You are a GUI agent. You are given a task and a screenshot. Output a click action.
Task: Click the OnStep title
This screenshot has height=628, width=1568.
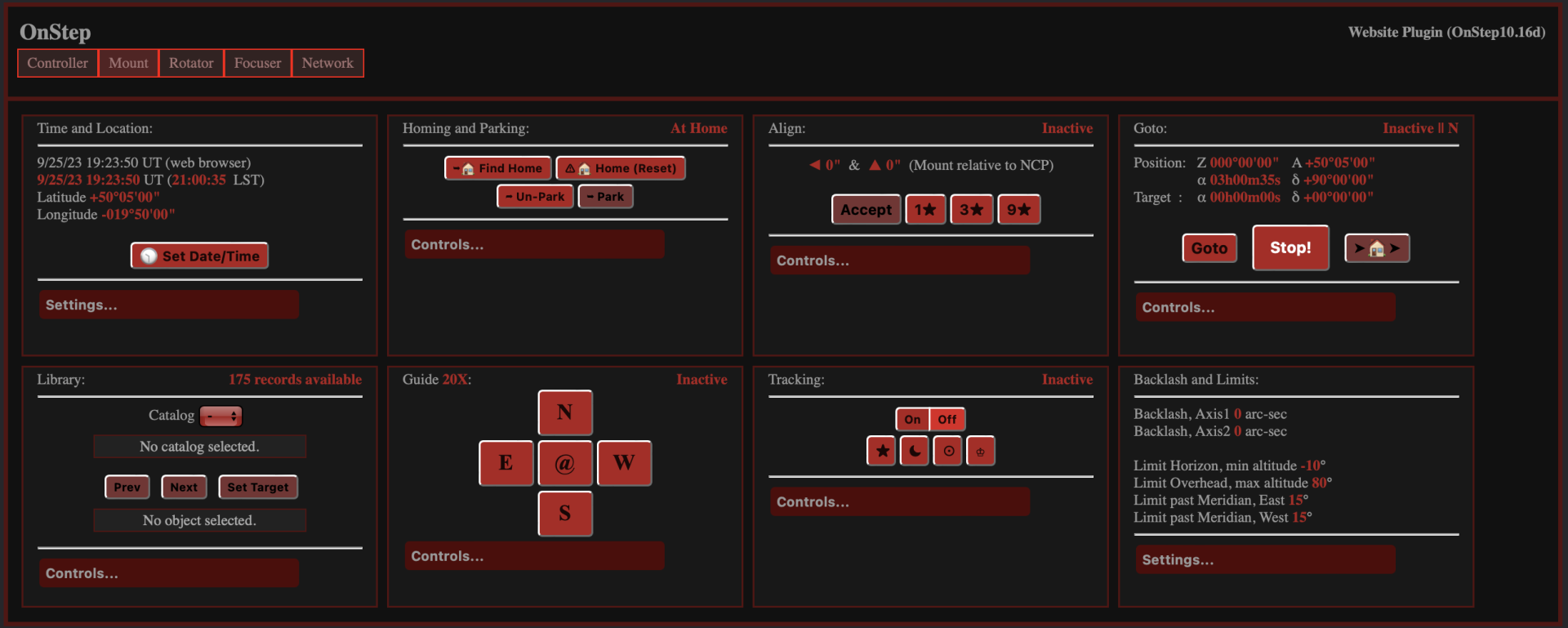pos(56,32)
